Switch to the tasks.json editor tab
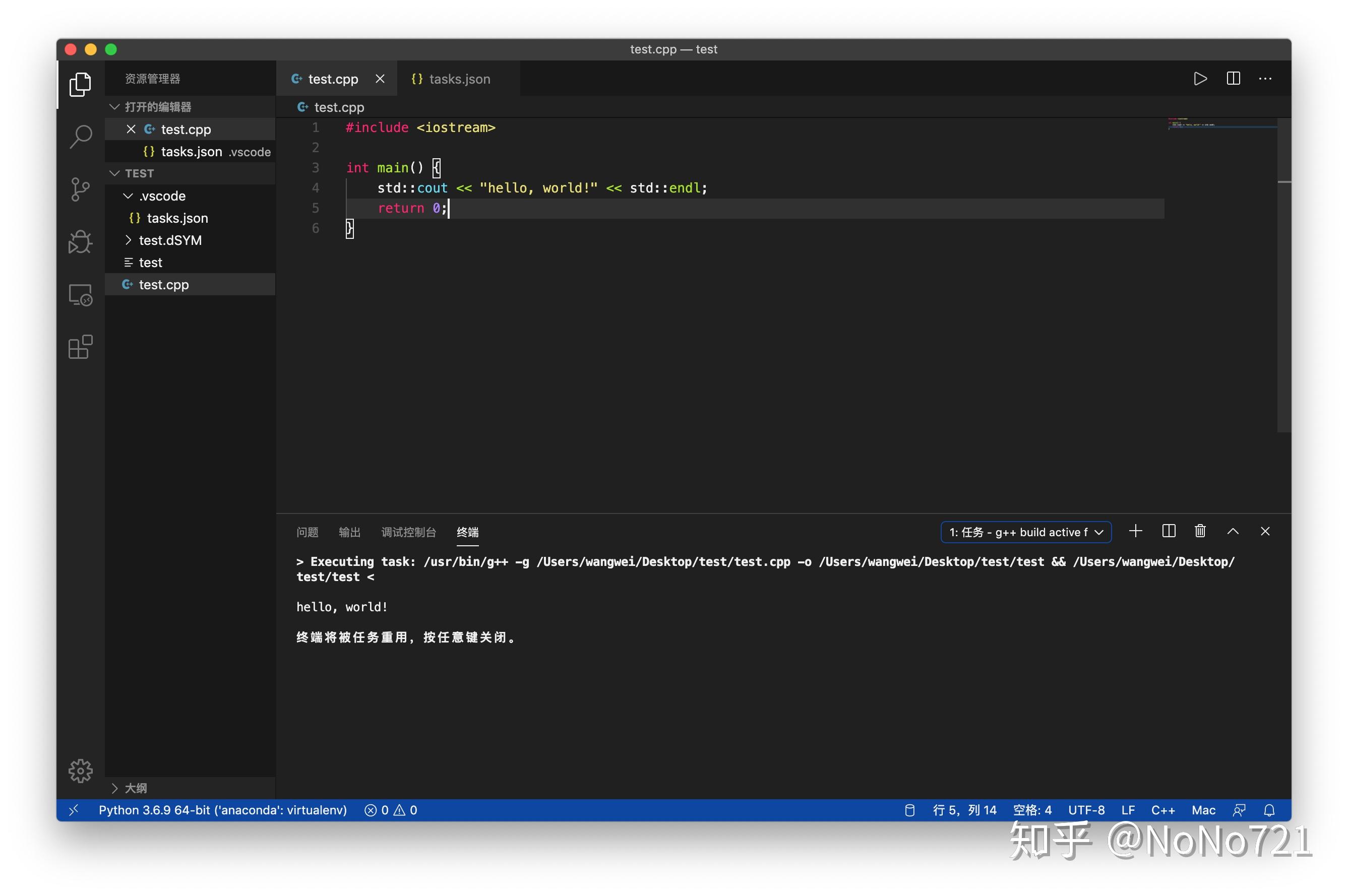The height and width of the screenshot is (896, 1348). [451, 78]
